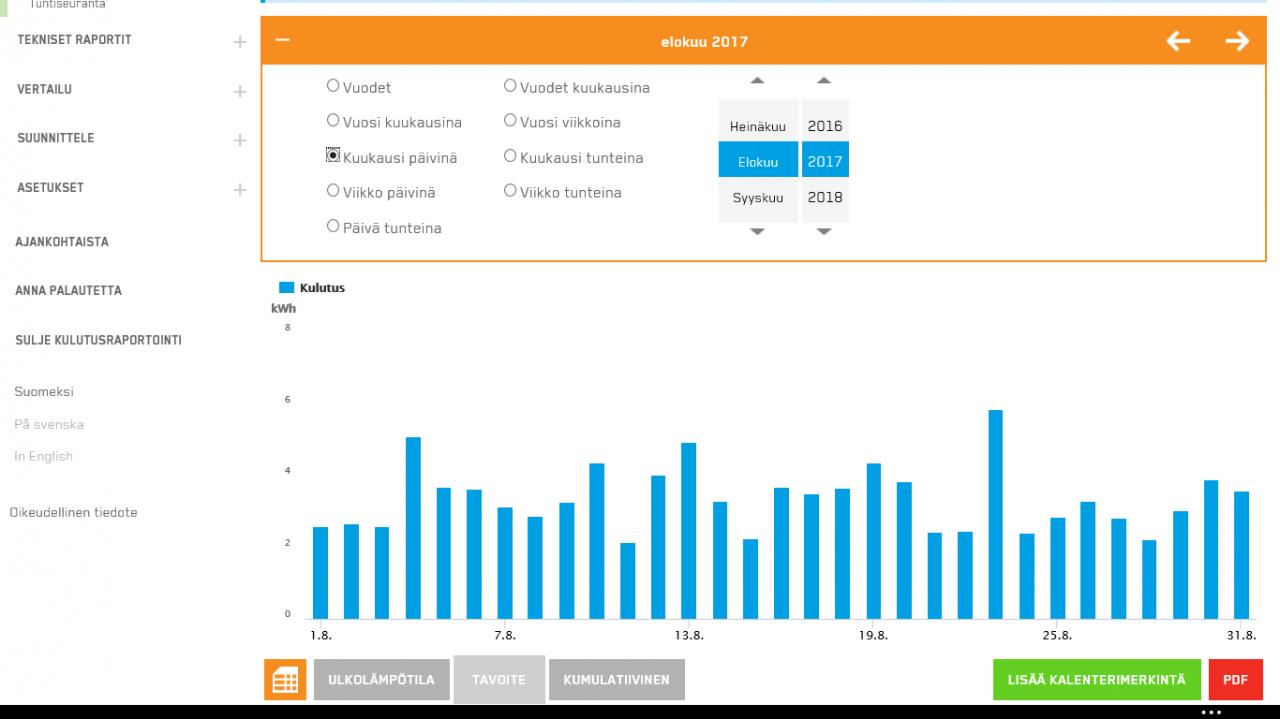
Task: Open Ajankohtaista menu item
Action: point(62,242)
